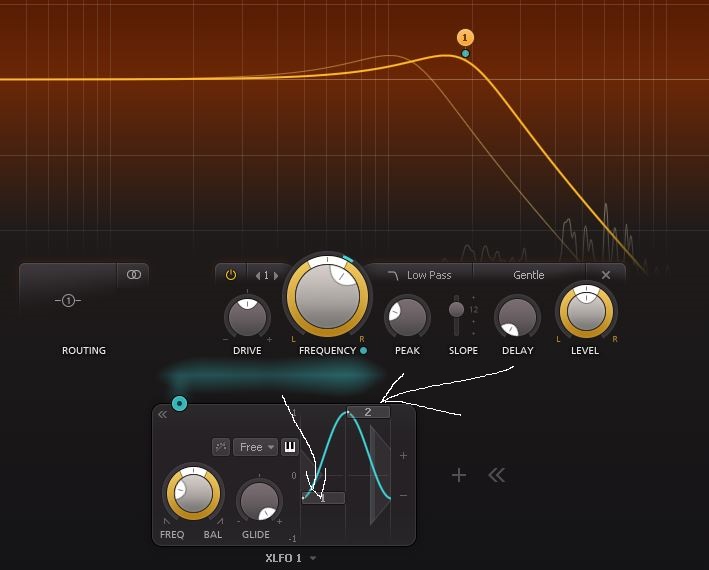Add an XLFO step with plus
Screen dimensions: 709x570
point(403,455)
